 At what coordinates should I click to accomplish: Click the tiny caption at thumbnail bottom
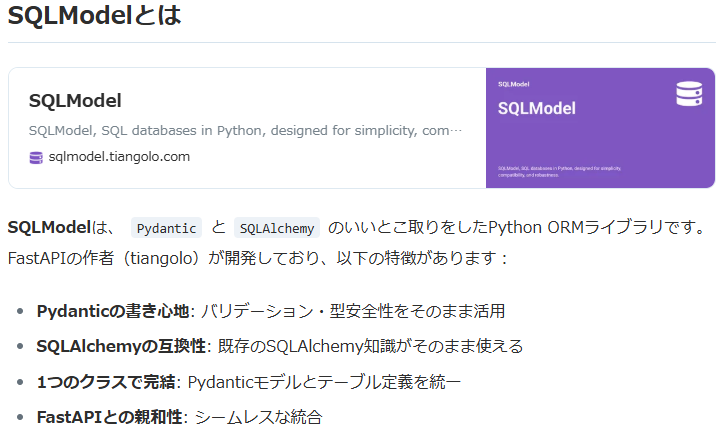559,172
